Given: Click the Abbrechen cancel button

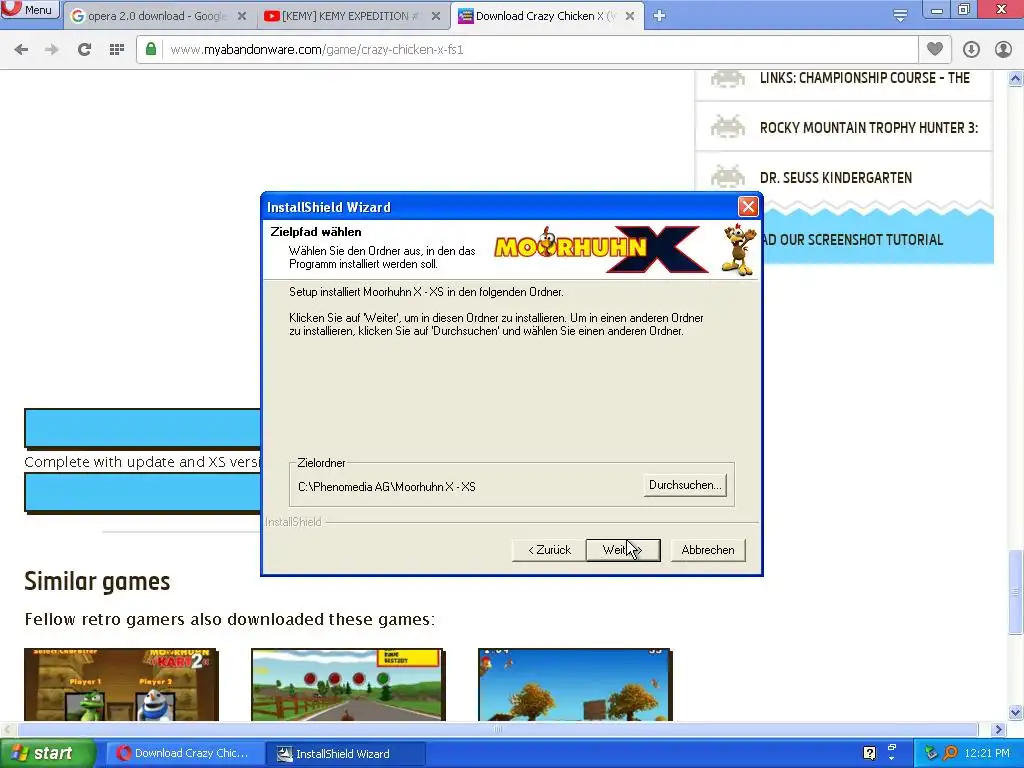Looking at the screenshot, I should click(x=708, y=550).
